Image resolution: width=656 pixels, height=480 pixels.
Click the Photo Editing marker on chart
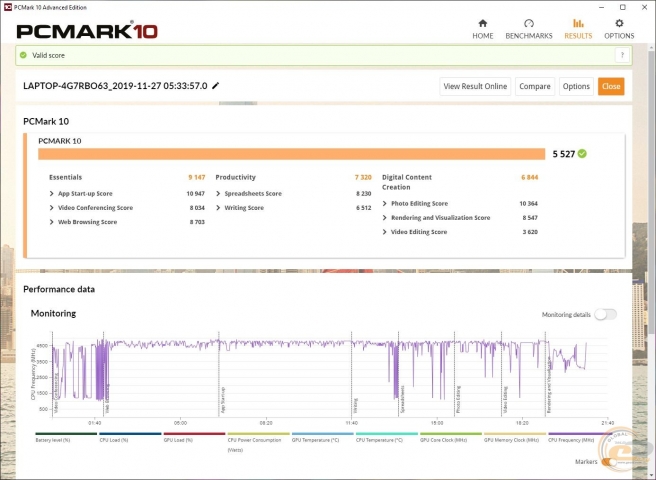[x=458, y=399]
